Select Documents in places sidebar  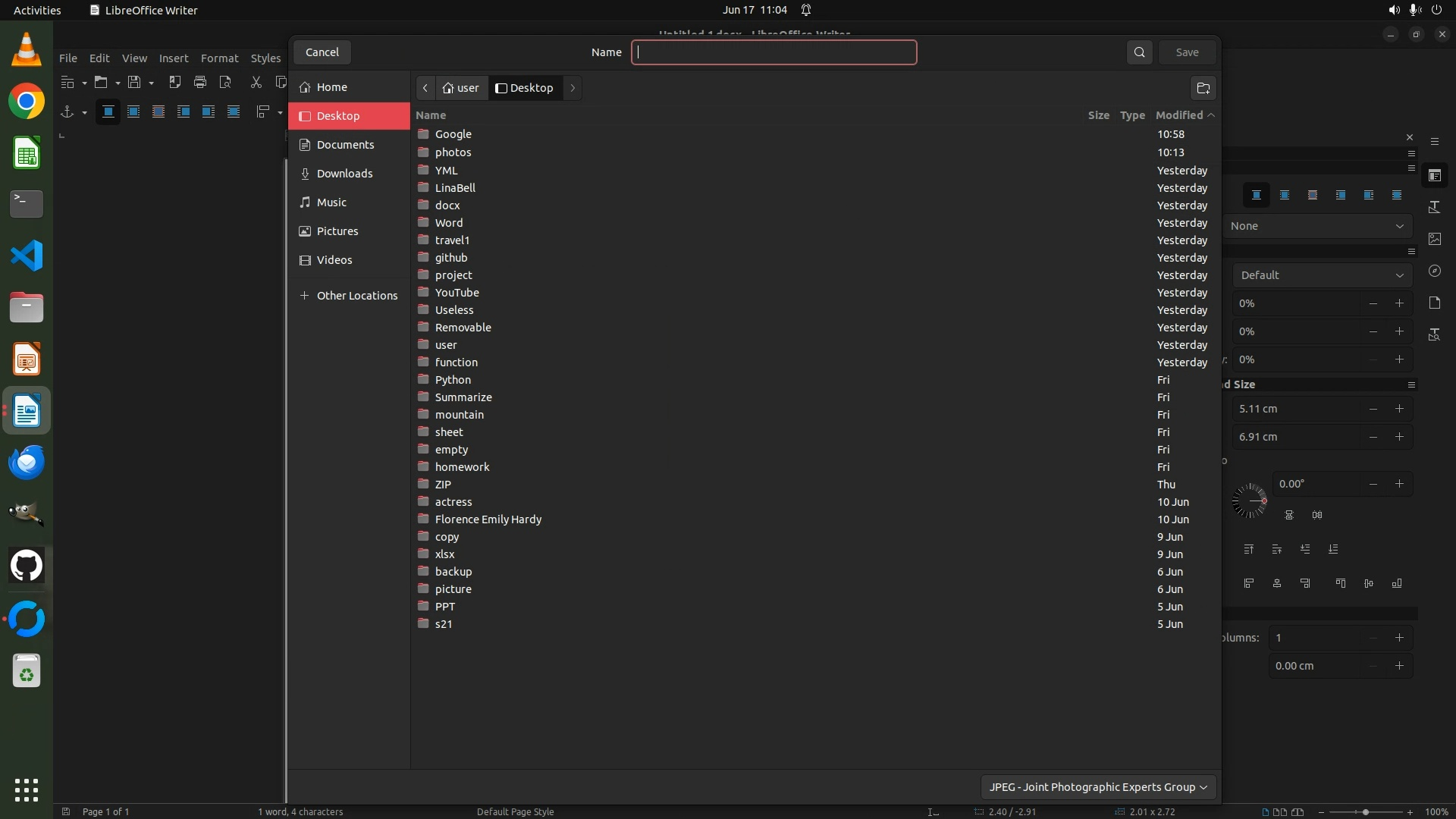345,145
